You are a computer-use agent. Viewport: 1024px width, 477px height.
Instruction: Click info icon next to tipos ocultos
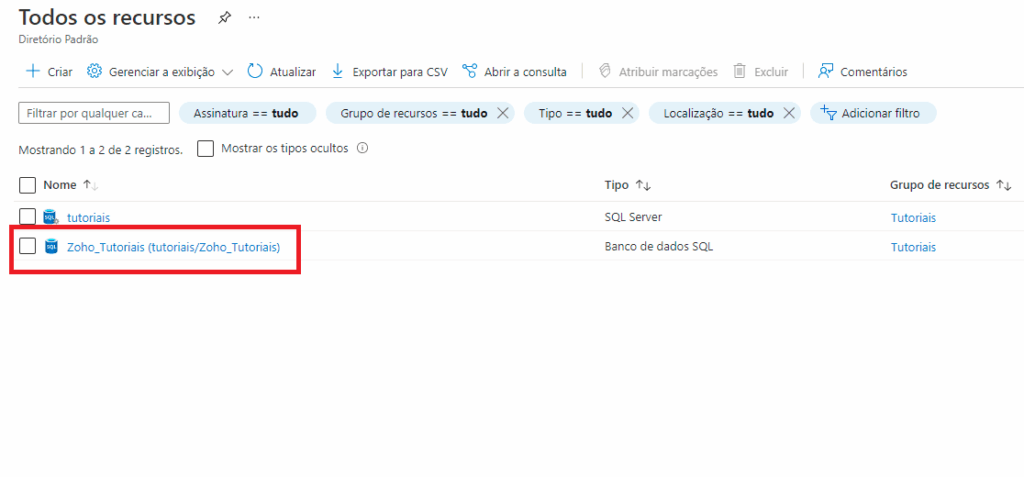pyautogui.click(x=362, y=148)
